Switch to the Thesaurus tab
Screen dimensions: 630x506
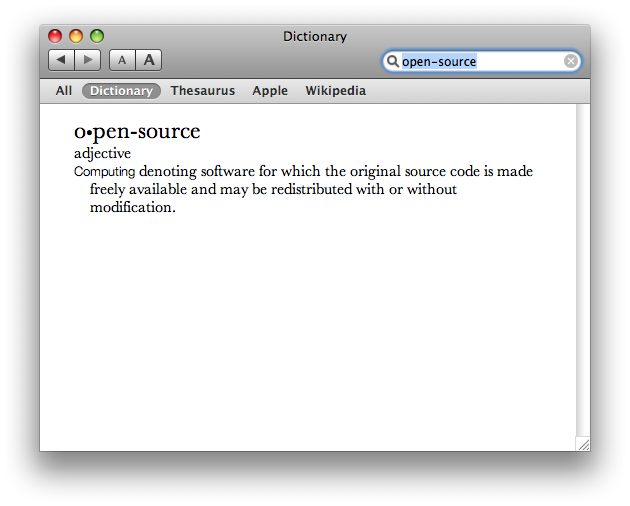pos(202,91)
